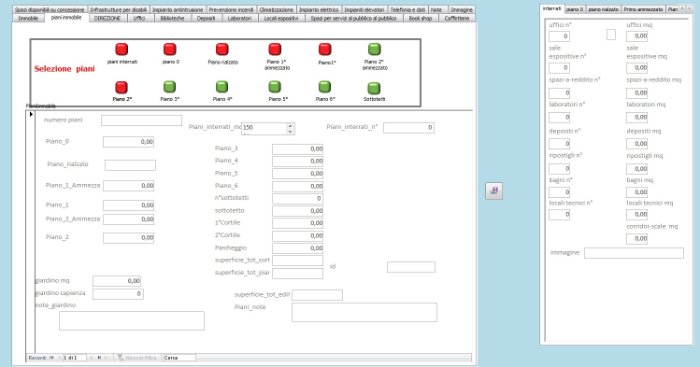700x367 pixels.
Task: Switch to the 'Biblioteche' tab
Action: click(x=172, y=18)
